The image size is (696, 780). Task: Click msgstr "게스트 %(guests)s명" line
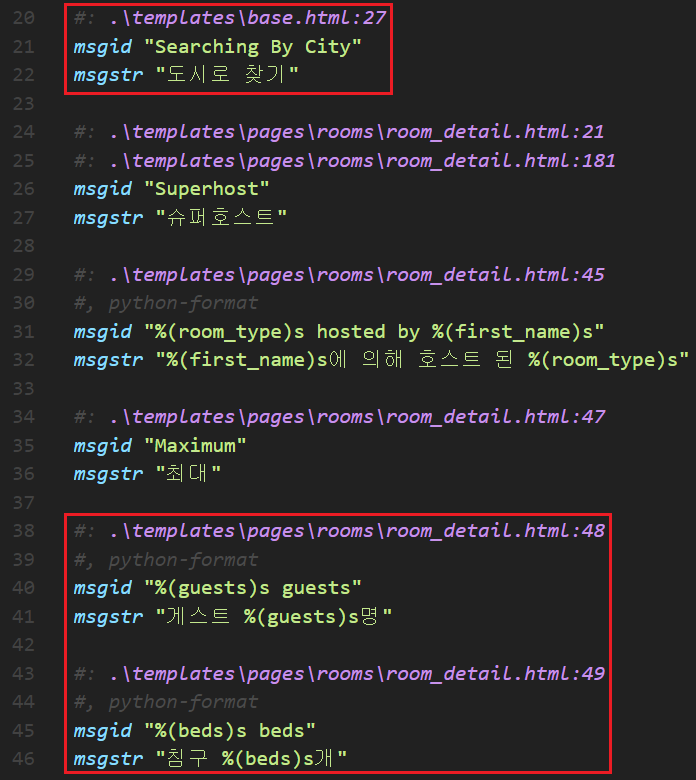(x=233, y=617)
